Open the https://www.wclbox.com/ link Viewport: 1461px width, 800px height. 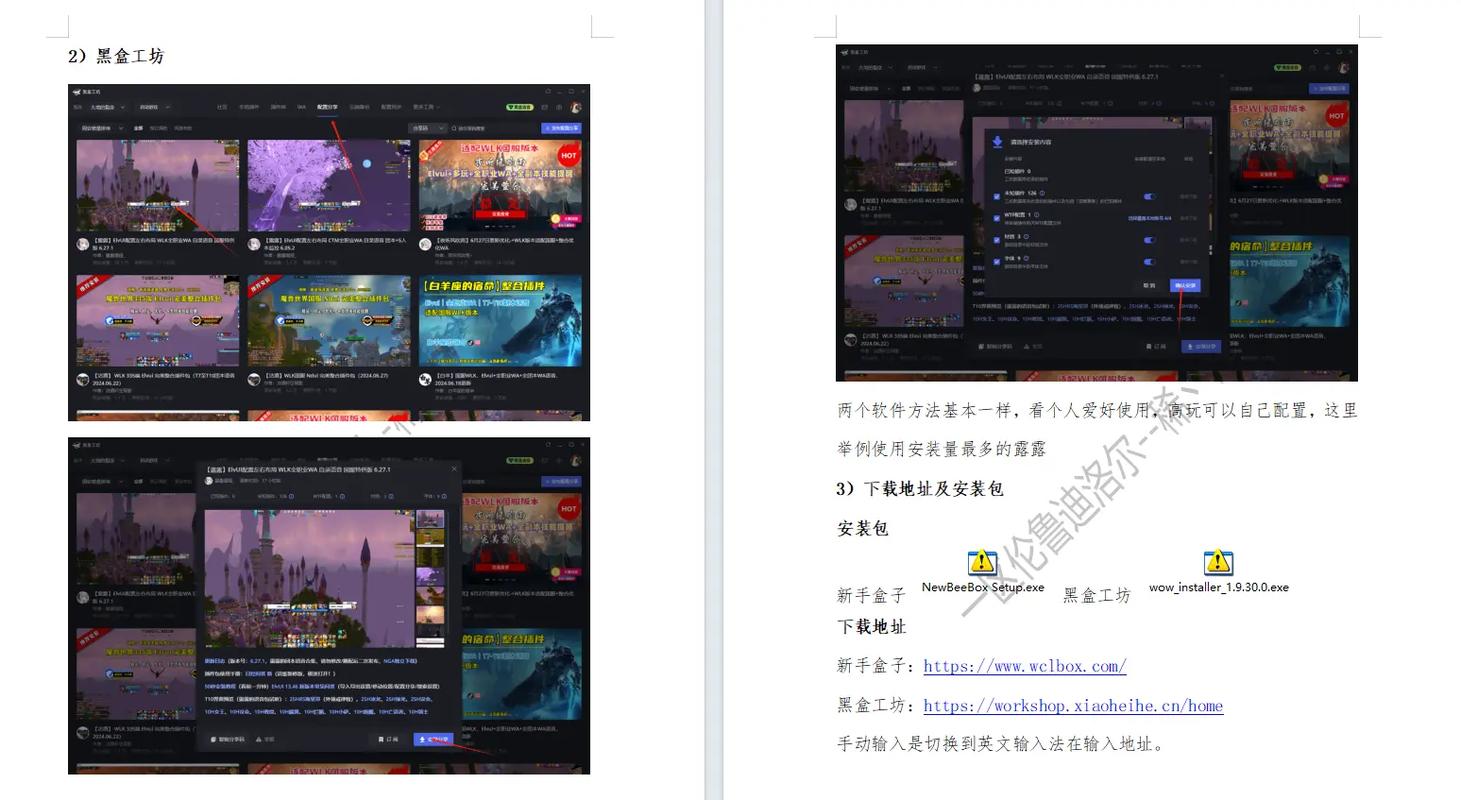click(1025, 666)
